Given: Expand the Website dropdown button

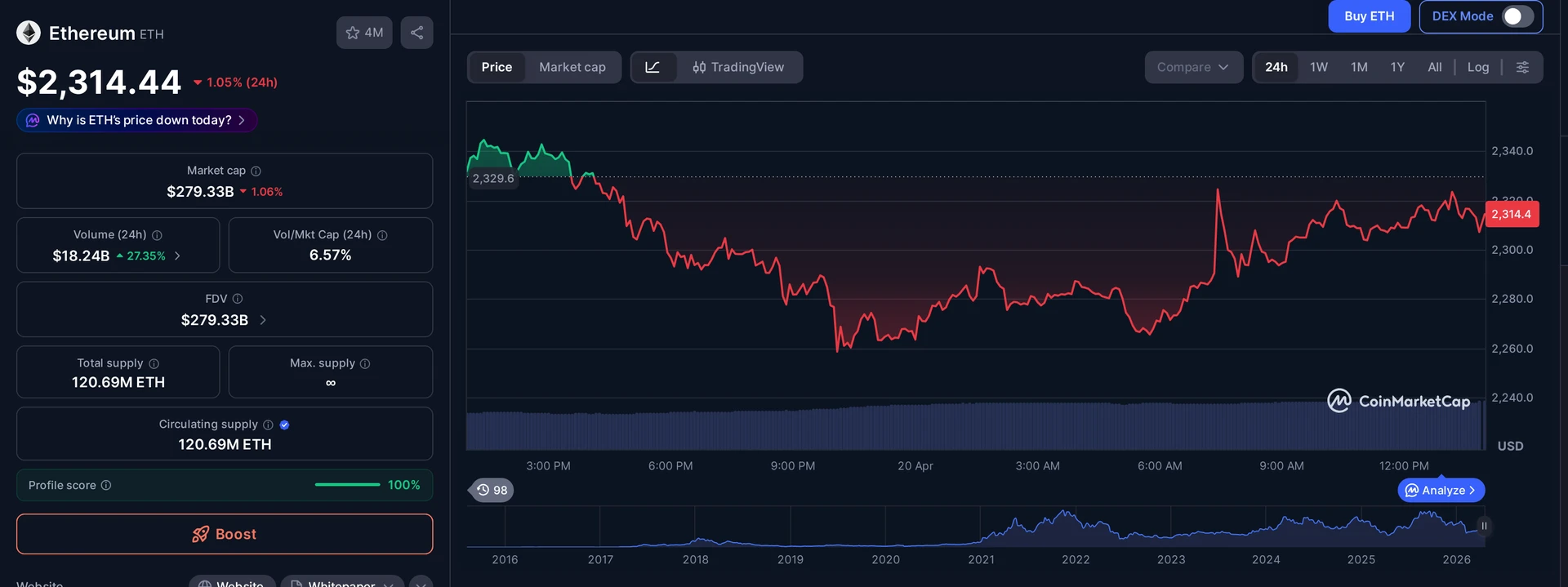Looking at the screenshot, I should tap(232, 581).
